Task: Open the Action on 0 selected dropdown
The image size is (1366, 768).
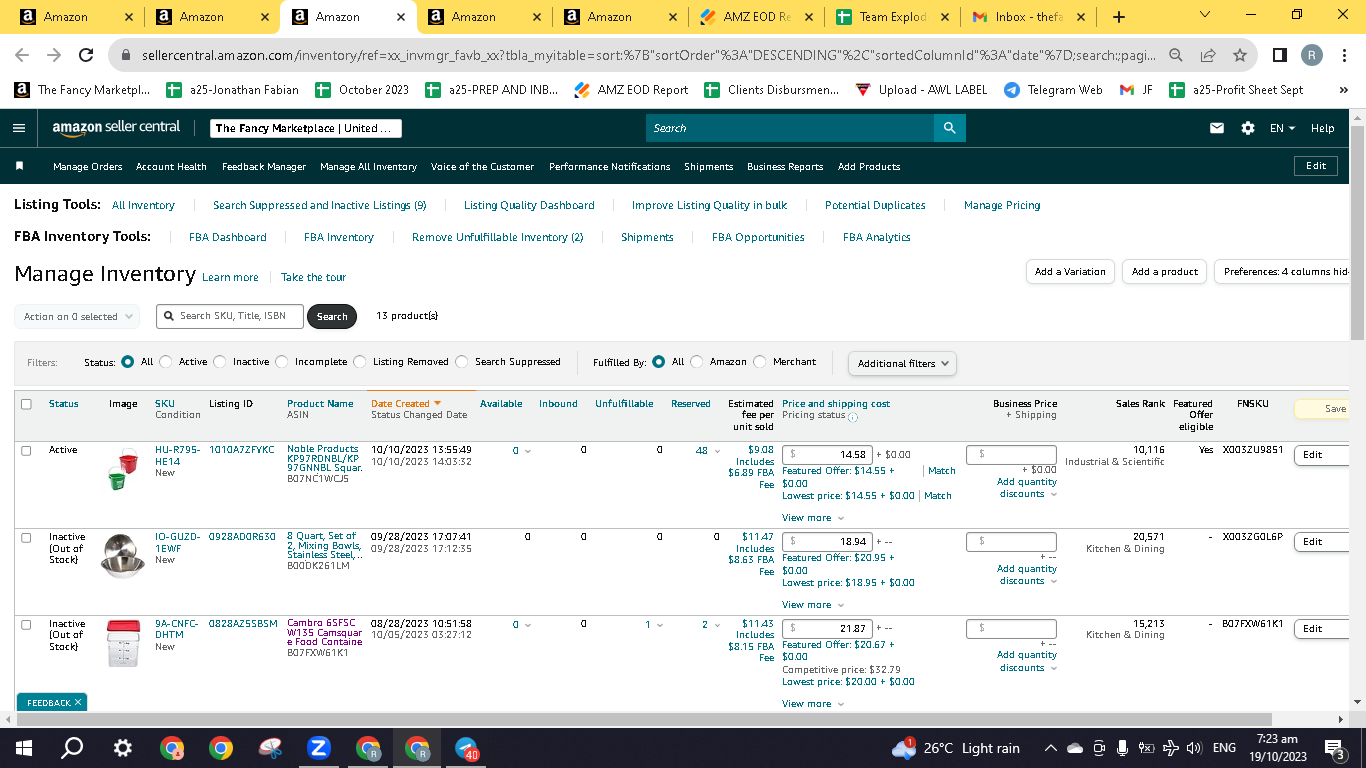Action: point(77,316)
